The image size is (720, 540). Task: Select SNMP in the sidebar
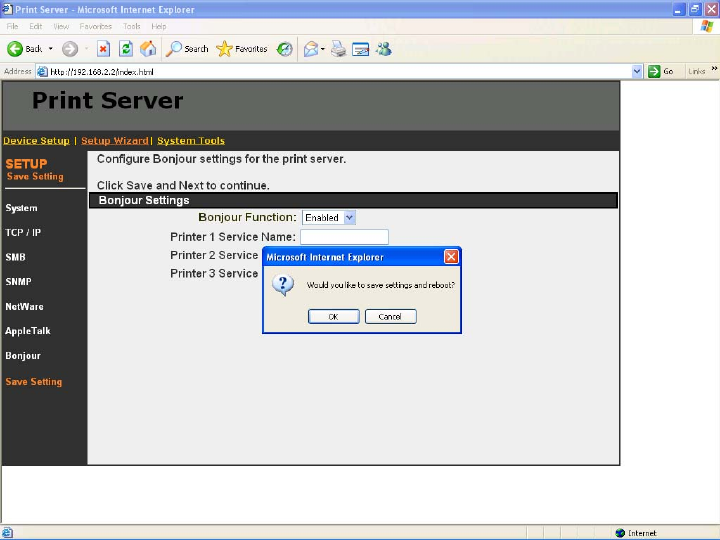click(18, 281)
